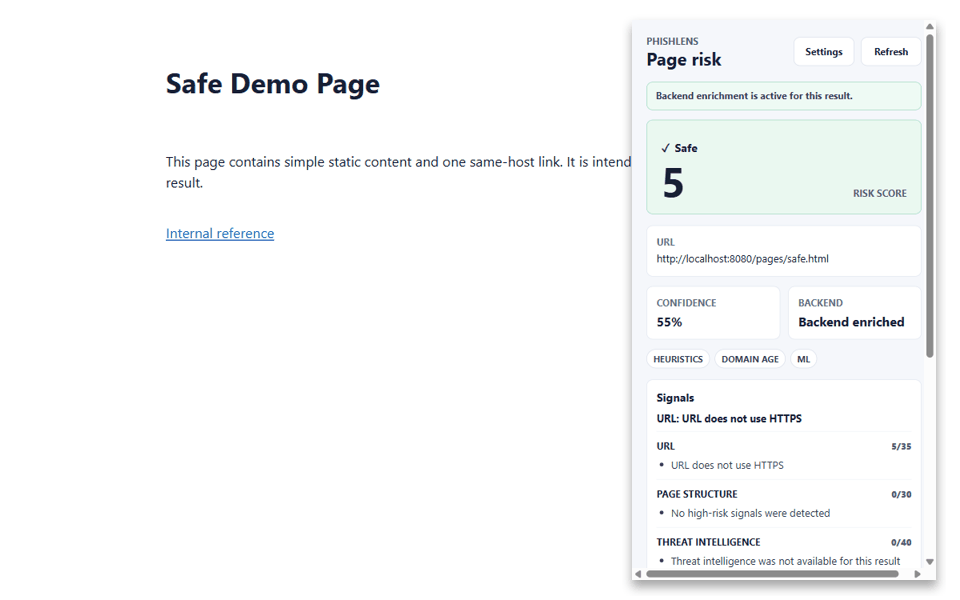Click the risk score number 5
The image size is (960, 600).
coord(673,183)
